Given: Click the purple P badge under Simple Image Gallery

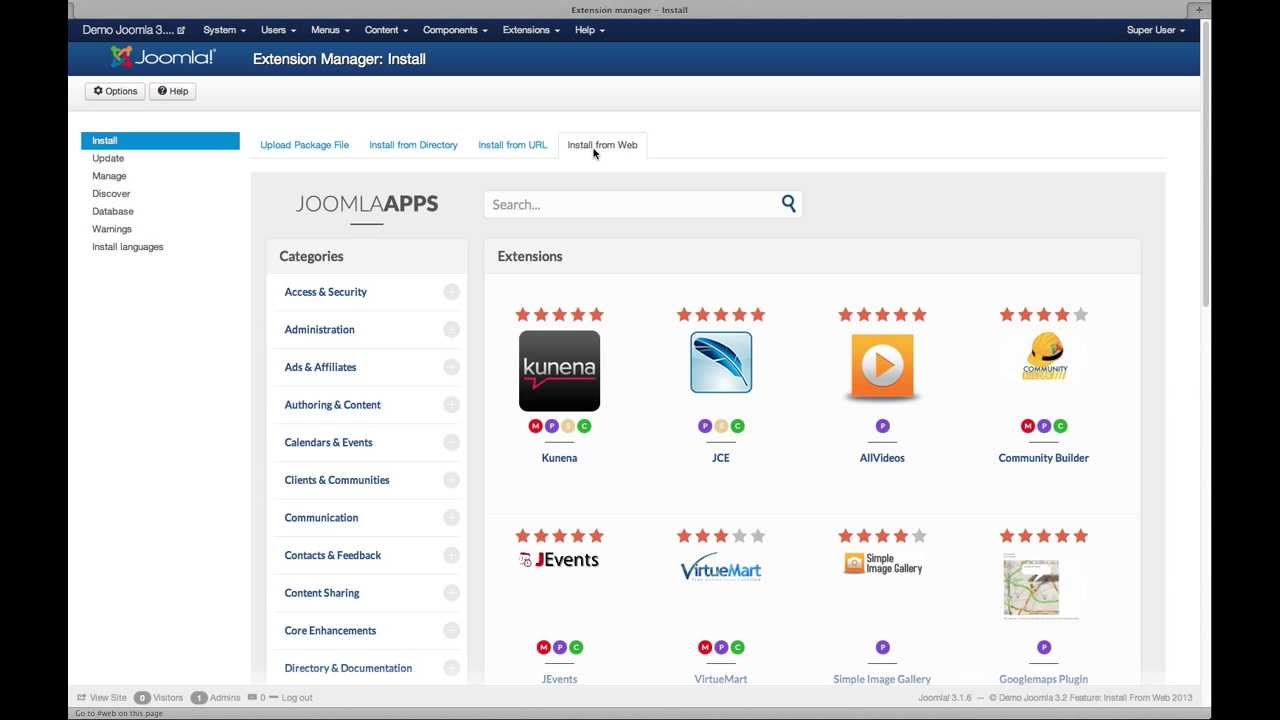Looking at the screenshot, I should (x=882, y=647).
